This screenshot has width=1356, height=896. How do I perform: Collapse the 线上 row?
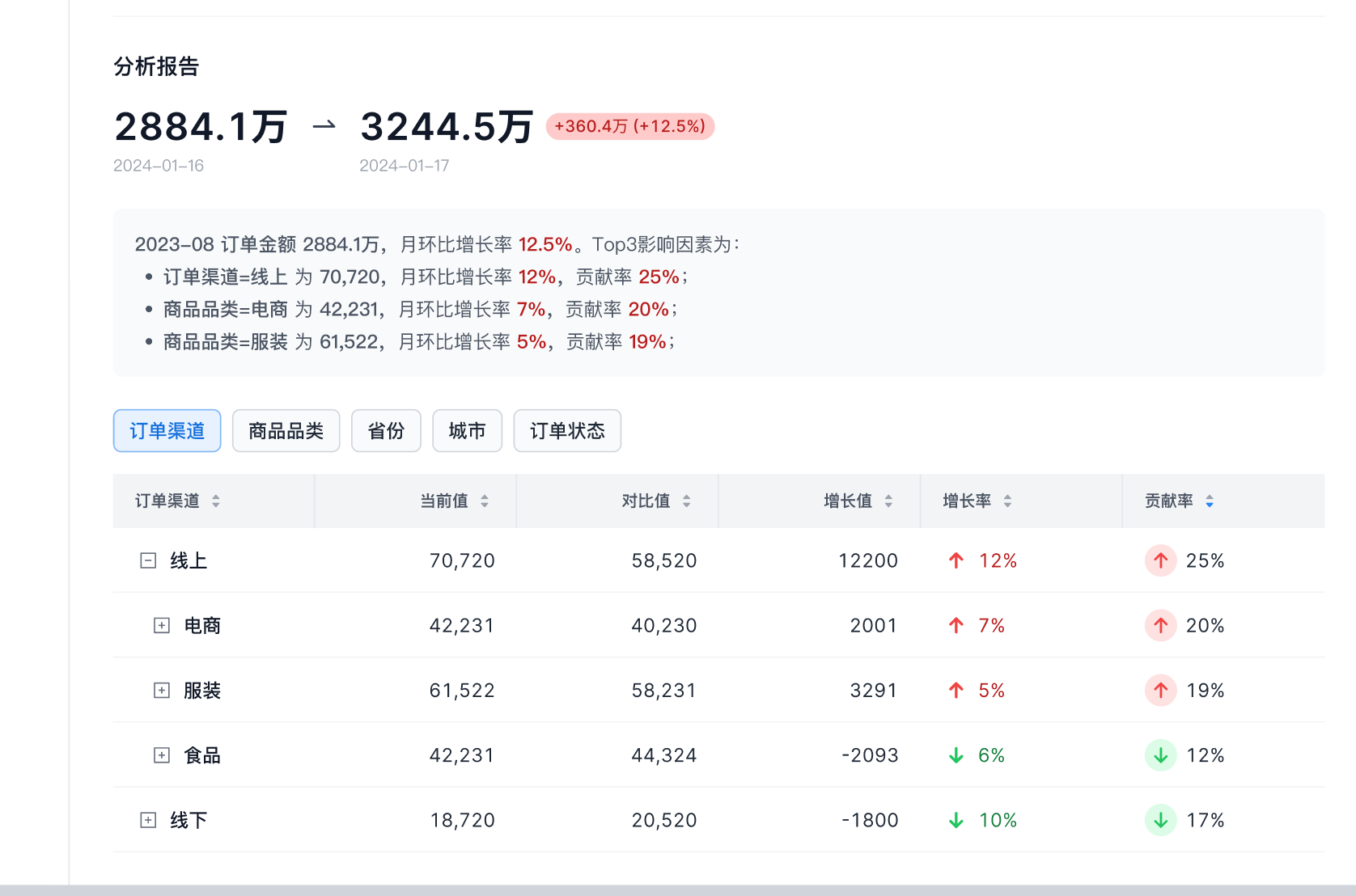pyautogui.click(x=148, y=560)
